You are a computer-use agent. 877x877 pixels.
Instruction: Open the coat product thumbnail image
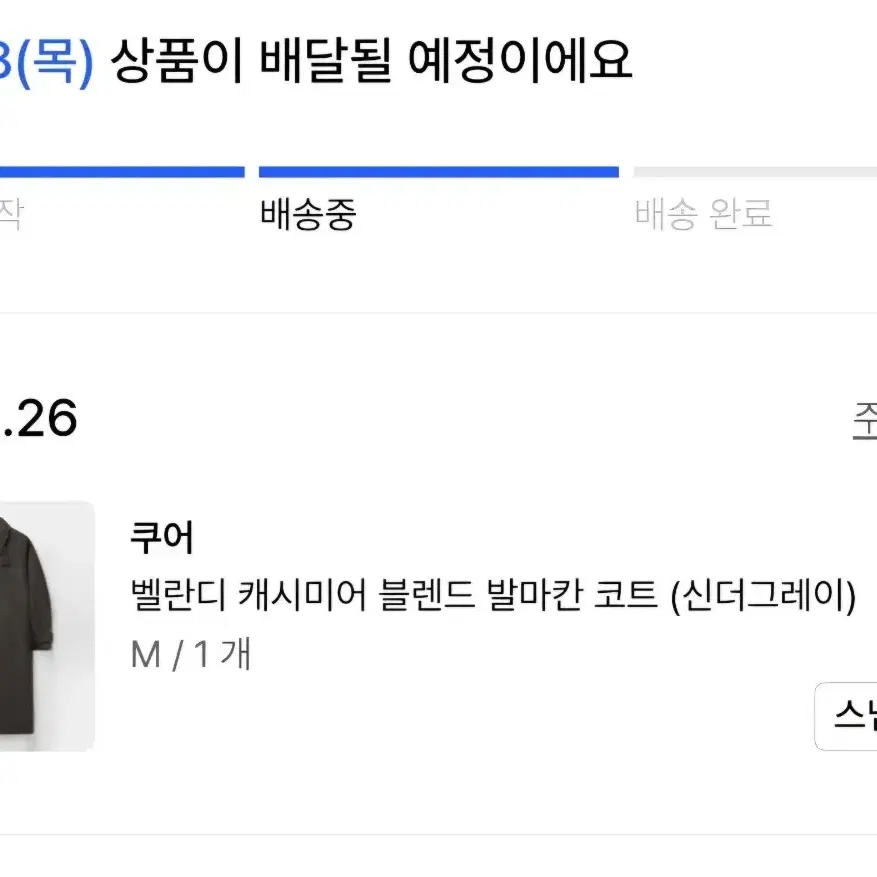47,626
